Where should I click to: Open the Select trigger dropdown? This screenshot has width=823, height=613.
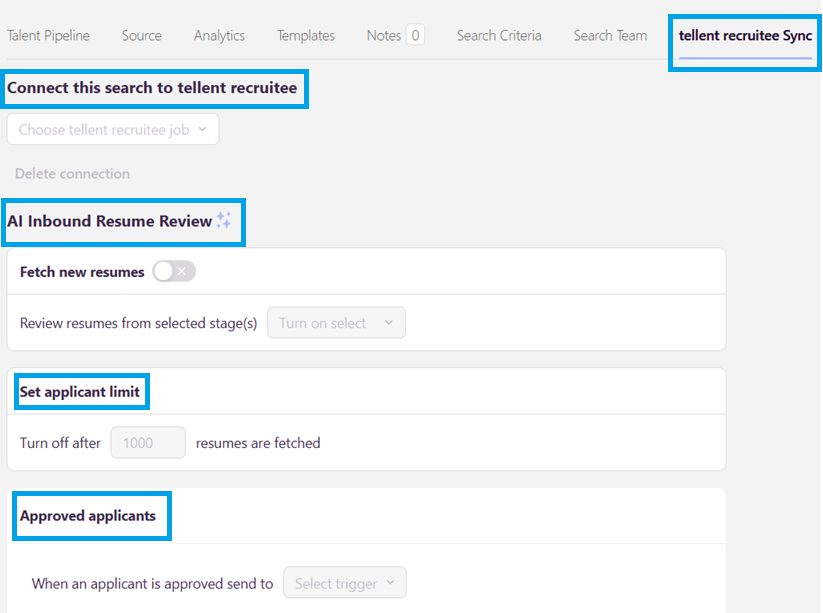click(x=345, y=583)
